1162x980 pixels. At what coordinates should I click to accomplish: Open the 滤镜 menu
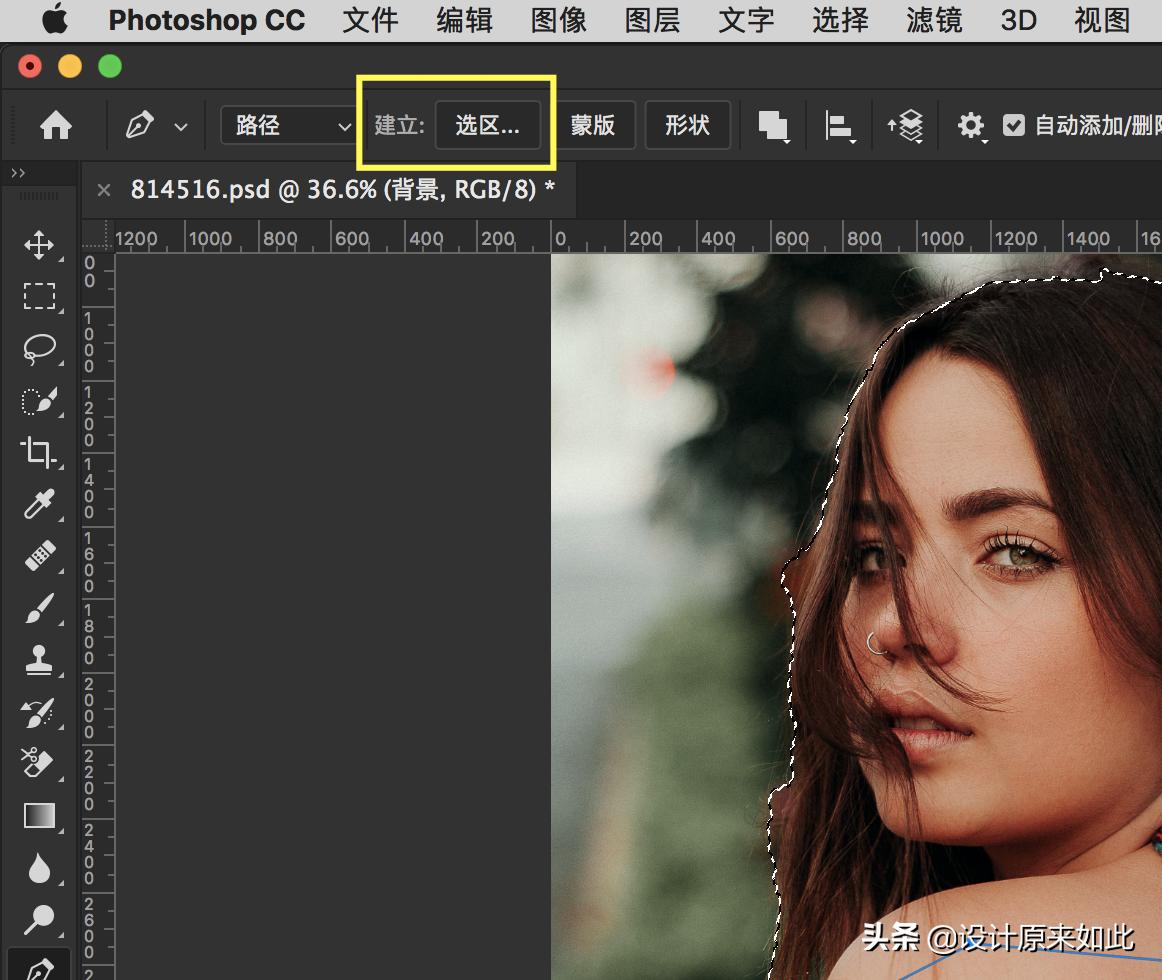pos(934,20)
